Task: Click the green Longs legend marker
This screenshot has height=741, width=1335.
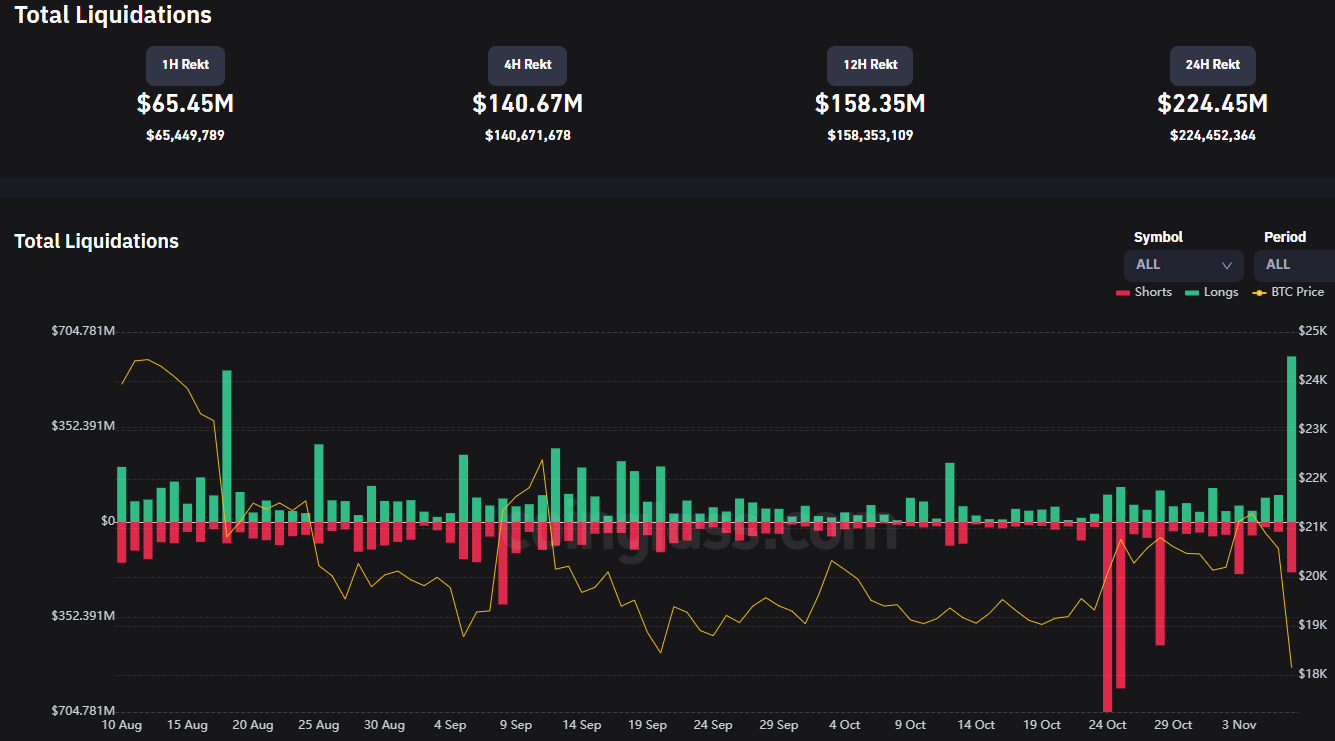Action: [x=1192, y=292]
